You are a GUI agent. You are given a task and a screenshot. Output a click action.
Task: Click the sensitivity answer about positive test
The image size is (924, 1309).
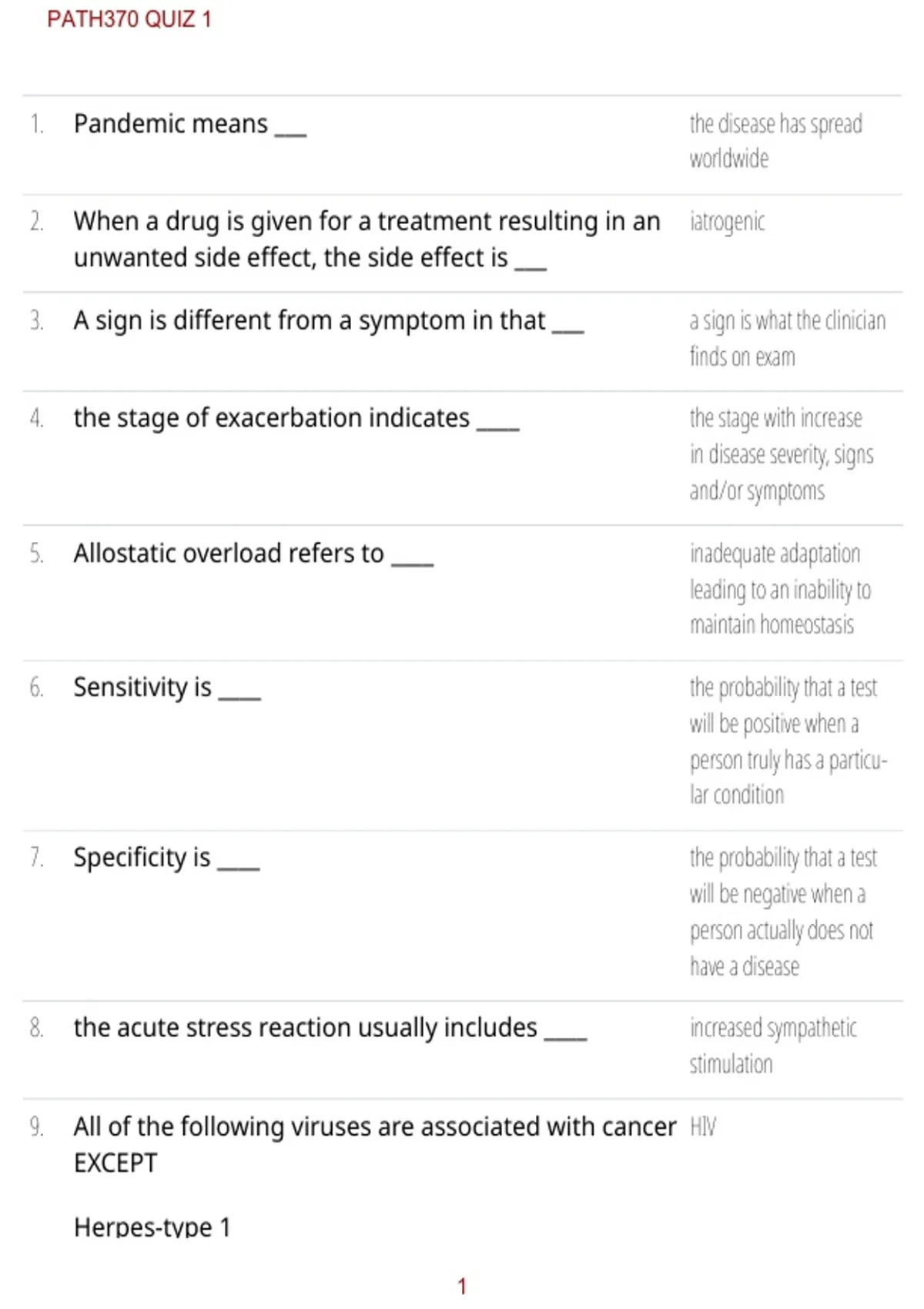click(788, 741)
